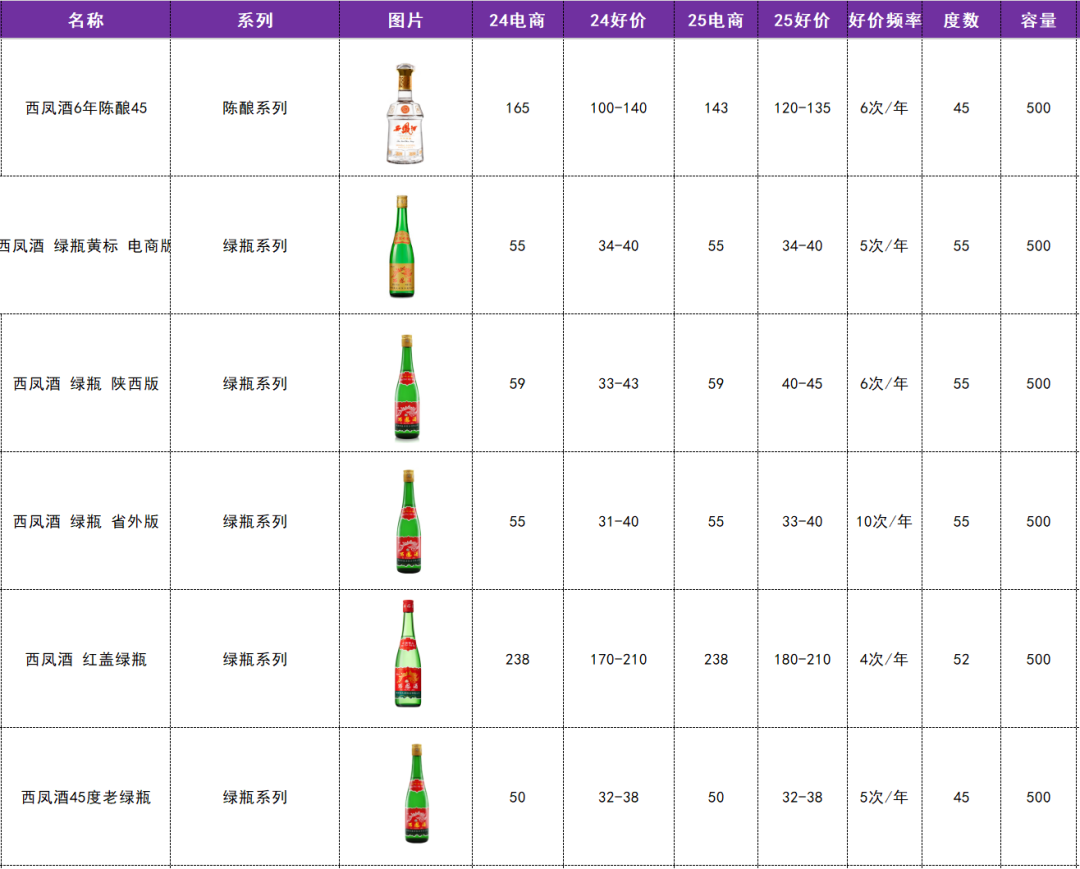Click 24电商 value 50 in 老绿瓶 row
Screen dimensions: 1080x869
[517, 797]
